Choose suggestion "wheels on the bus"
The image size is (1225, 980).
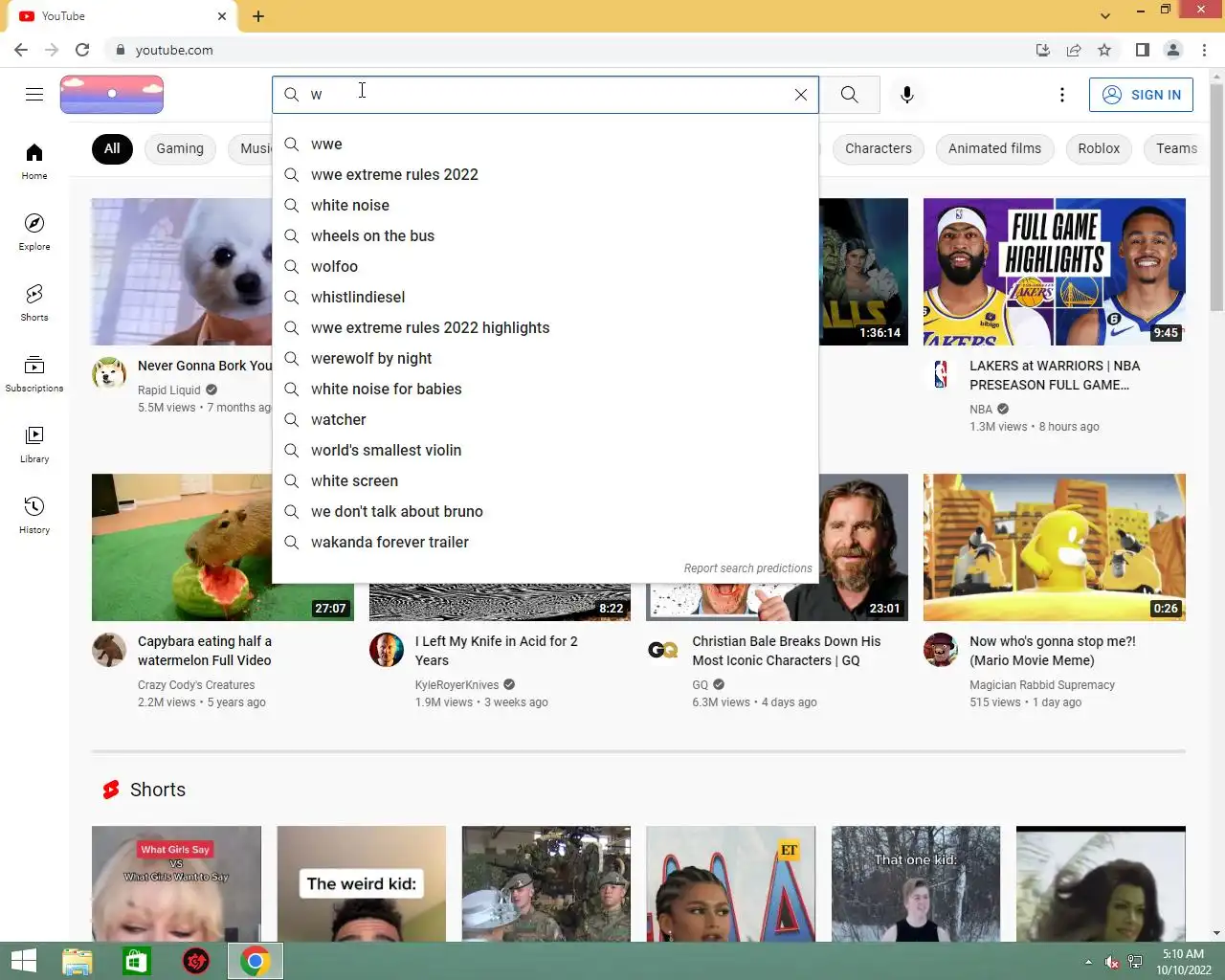(x=546, y=235)
